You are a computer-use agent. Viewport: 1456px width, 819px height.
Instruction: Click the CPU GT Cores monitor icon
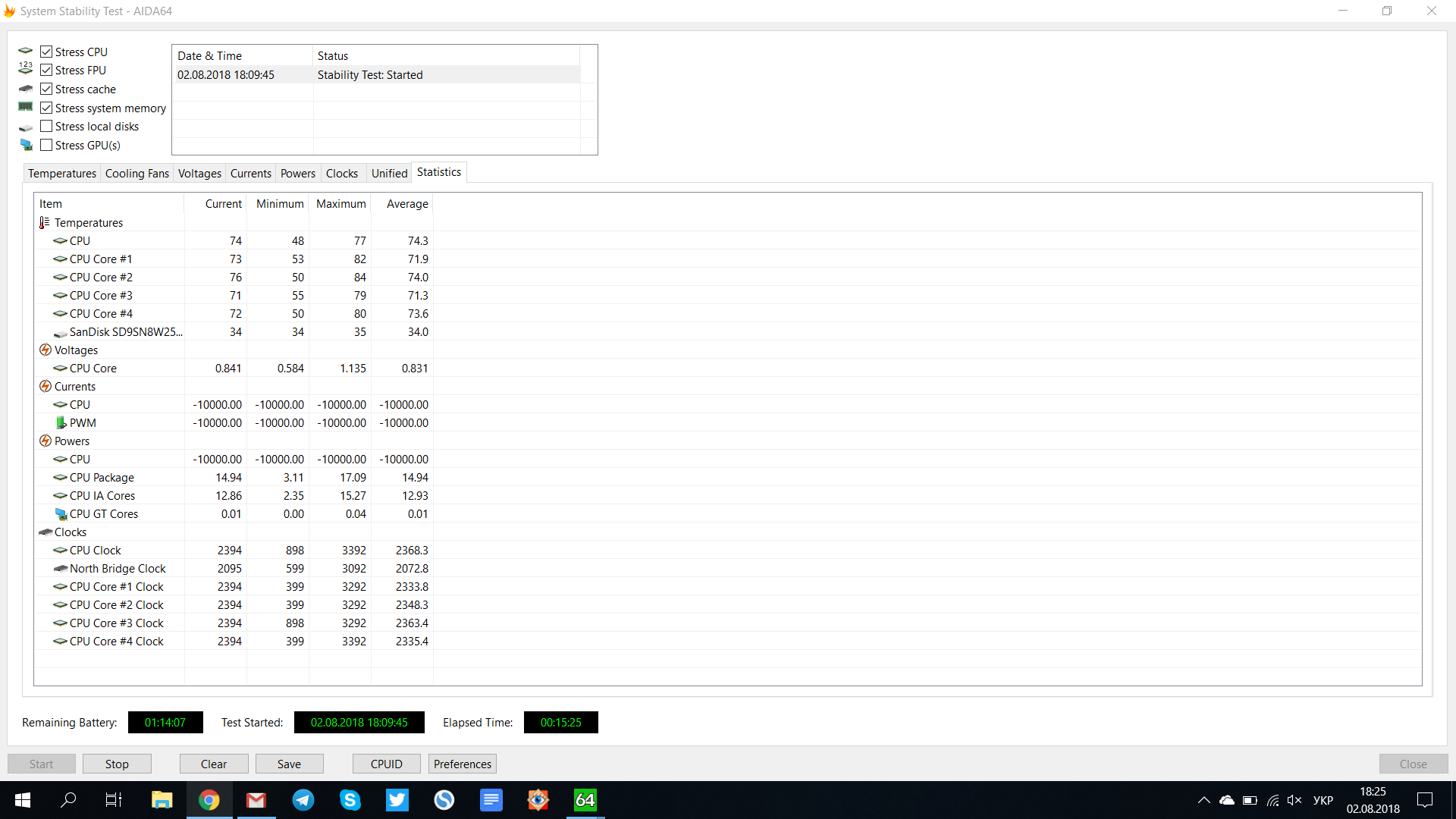coord(61,514)
